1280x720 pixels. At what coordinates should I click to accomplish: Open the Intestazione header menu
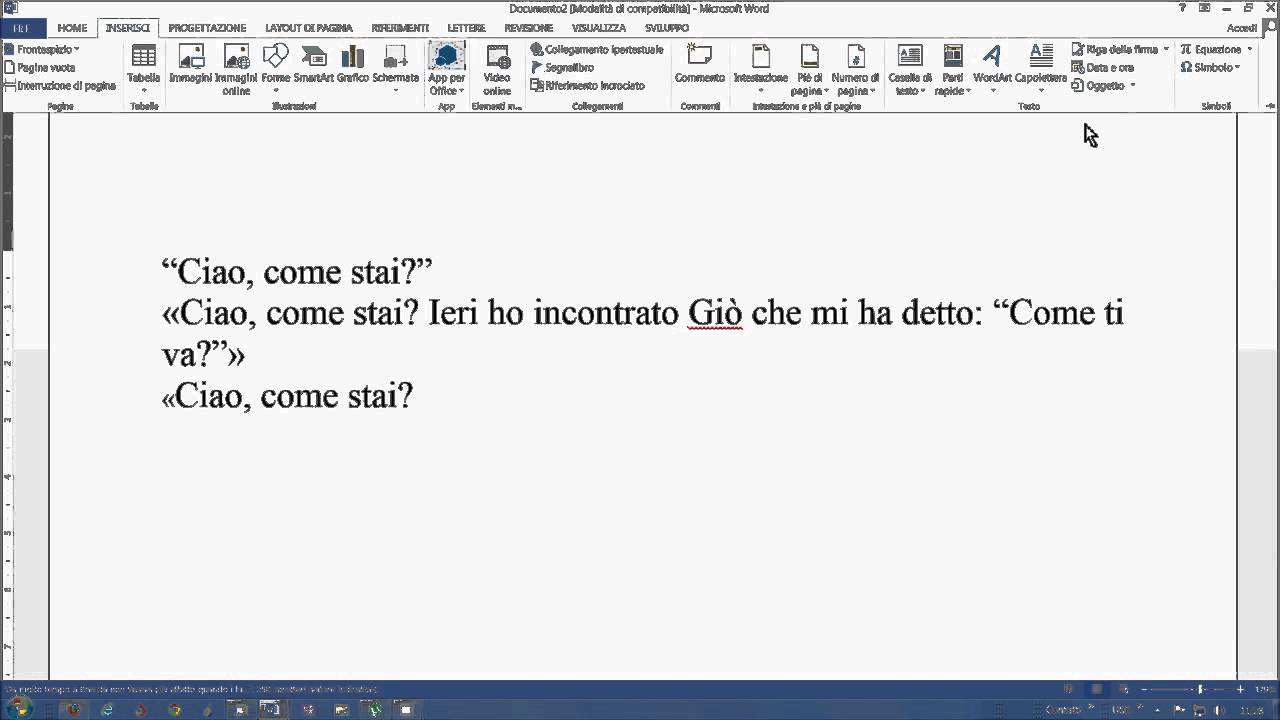(761, 69)
